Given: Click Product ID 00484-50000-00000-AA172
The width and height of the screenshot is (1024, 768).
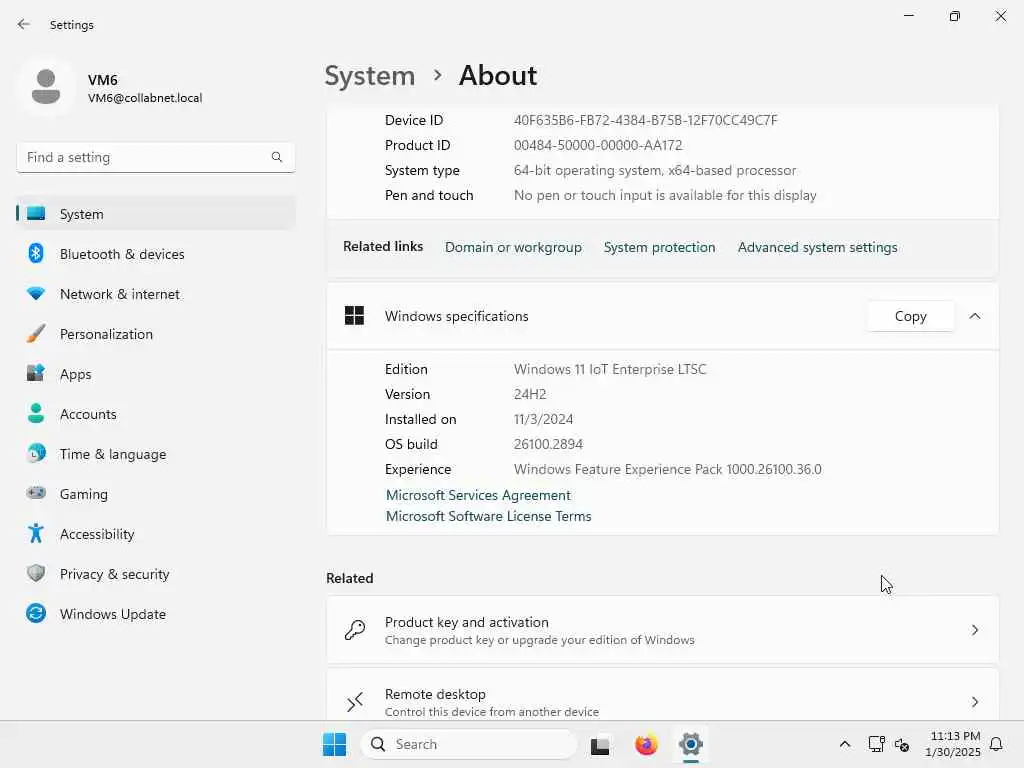Looking at the screenshot, I should [x=598, y=145].
